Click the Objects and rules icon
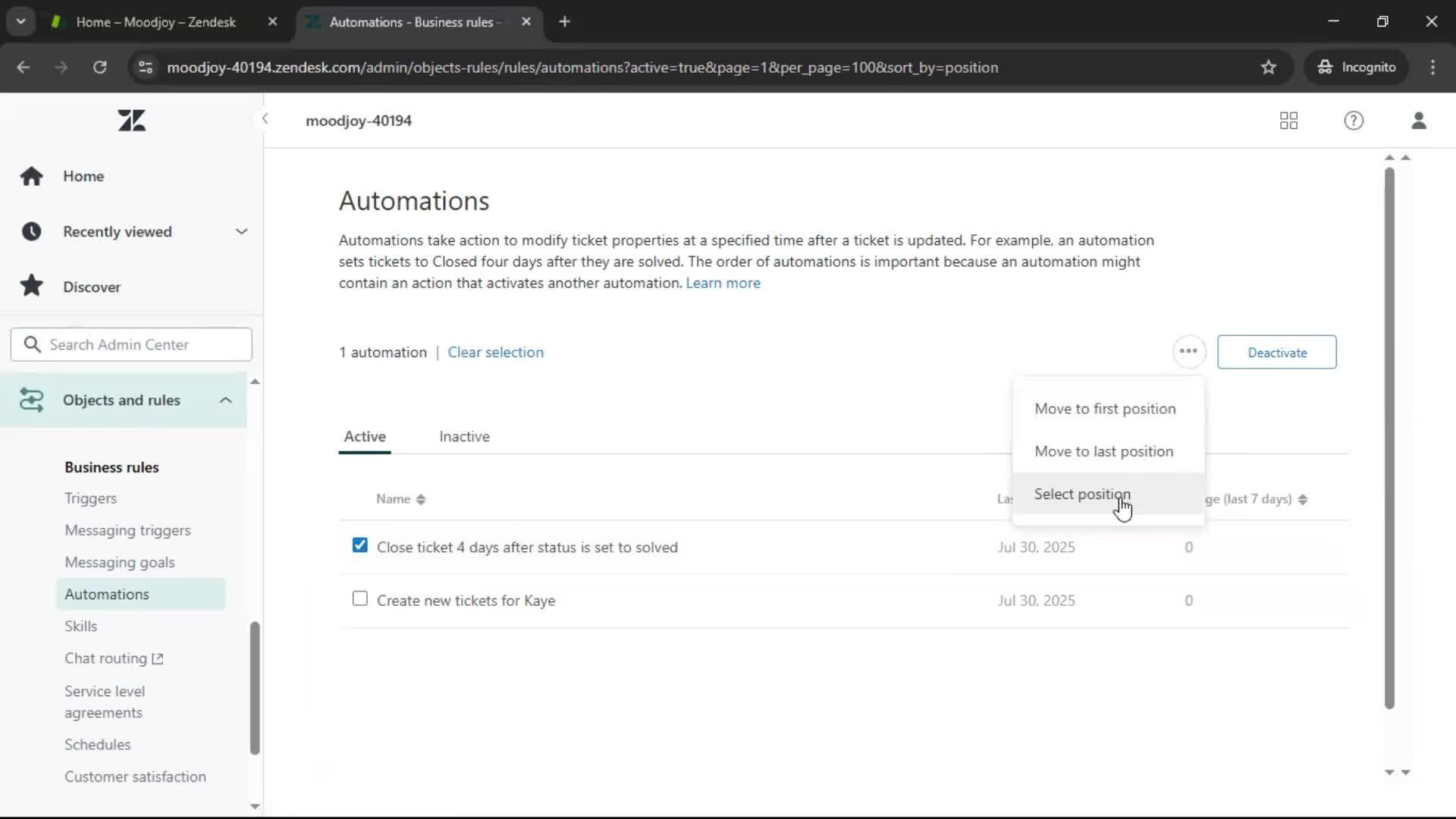 pos(31,400)
